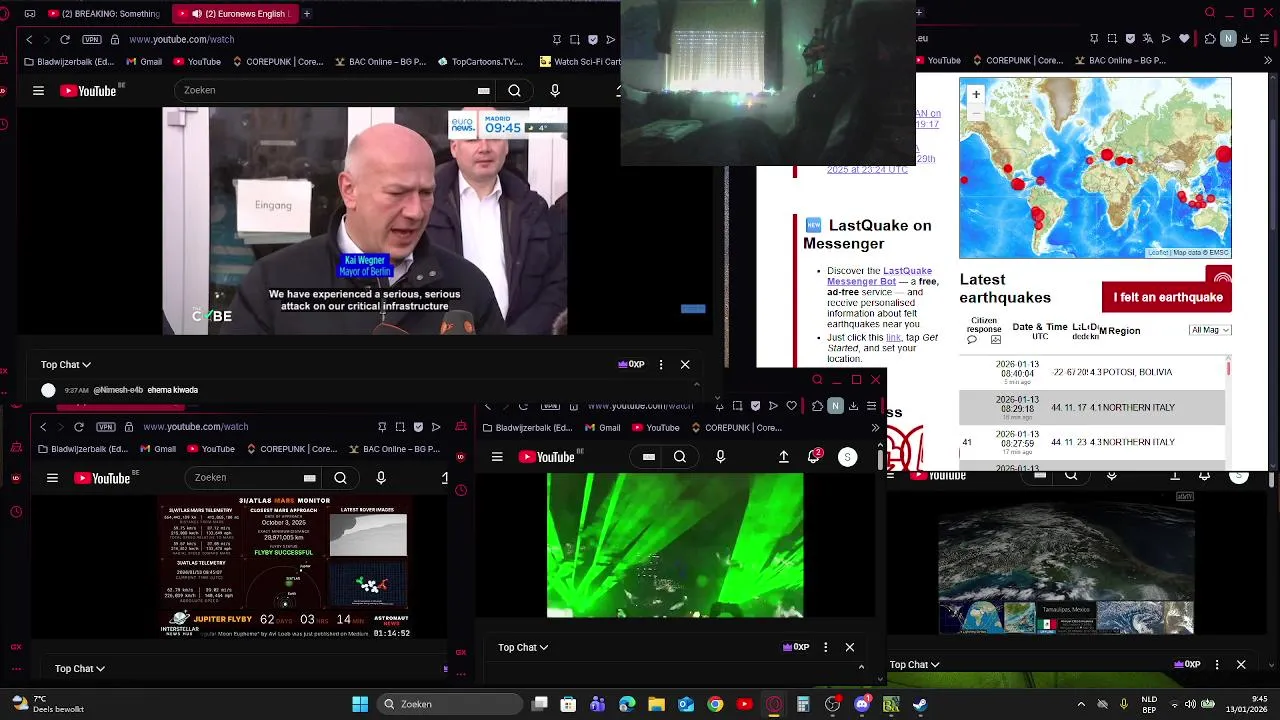Start voice search in 3I/ATLAS window
1280x720 pixels.
tap(381, 478)
